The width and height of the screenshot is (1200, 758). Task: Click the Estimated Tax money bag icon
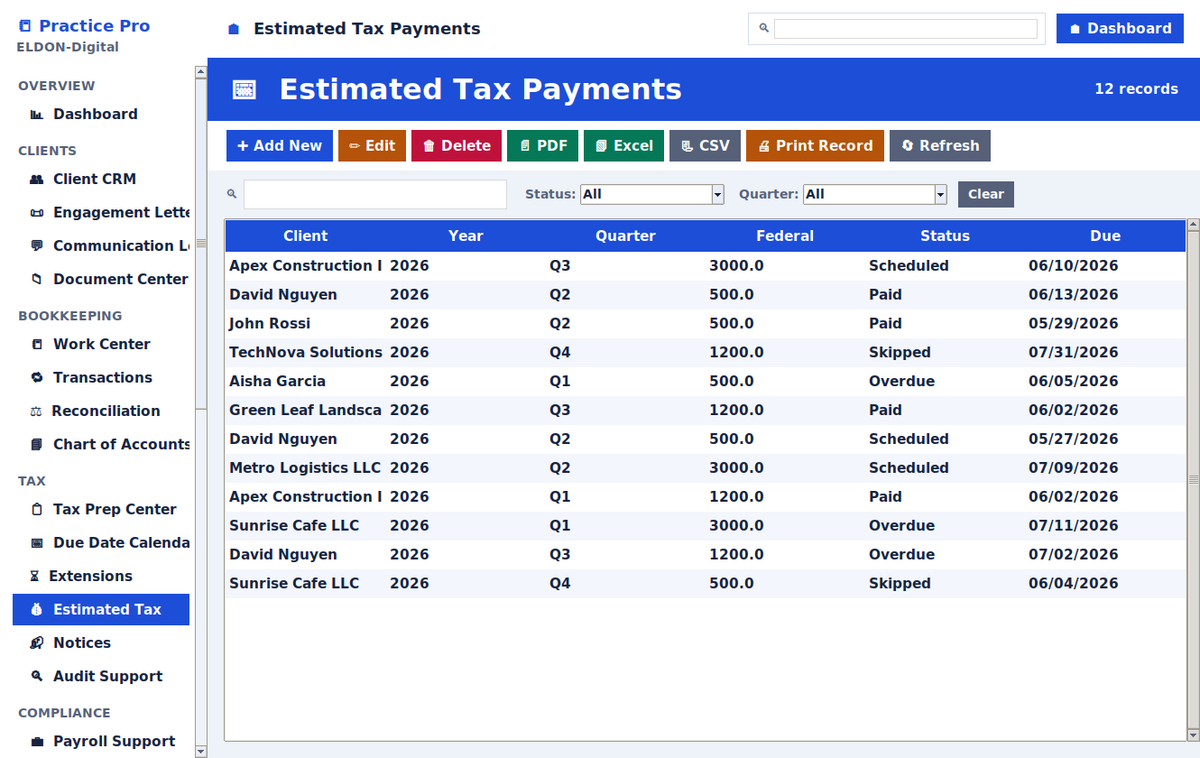click(37, 610)
